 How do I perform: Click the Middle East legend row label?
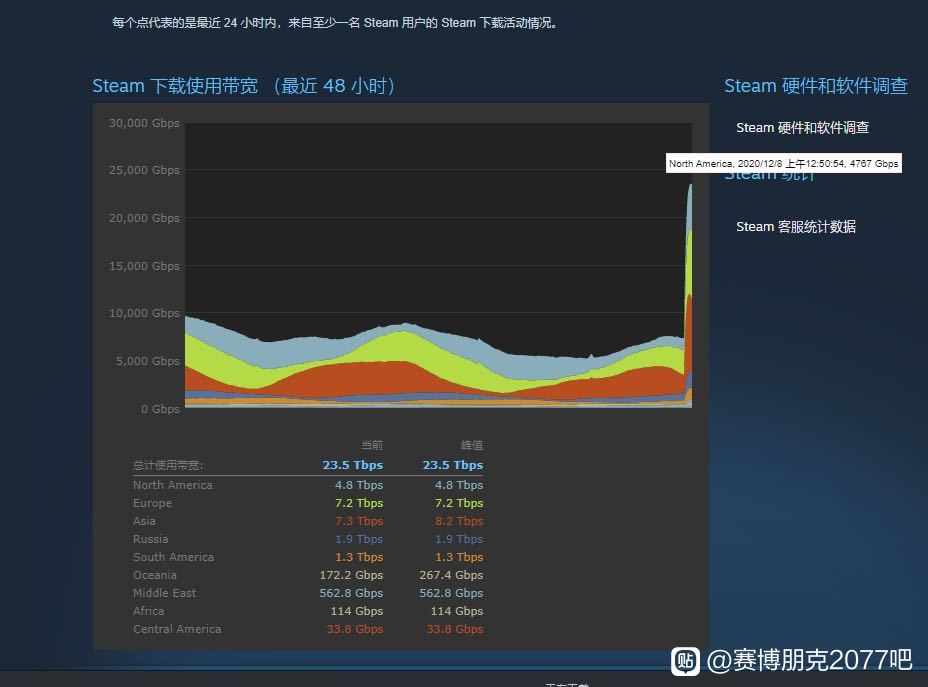click(164, 593)
